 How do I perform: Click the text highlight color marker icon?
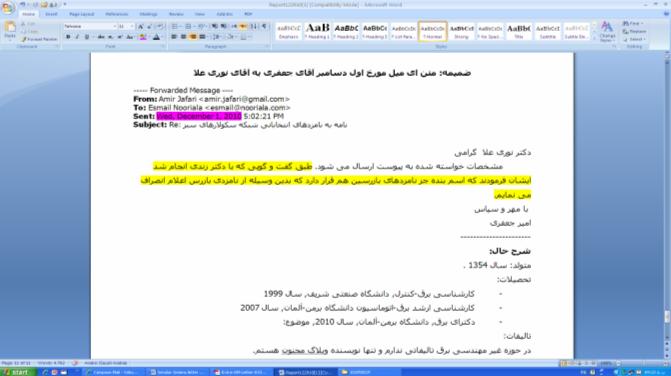[x=143, y=38]
